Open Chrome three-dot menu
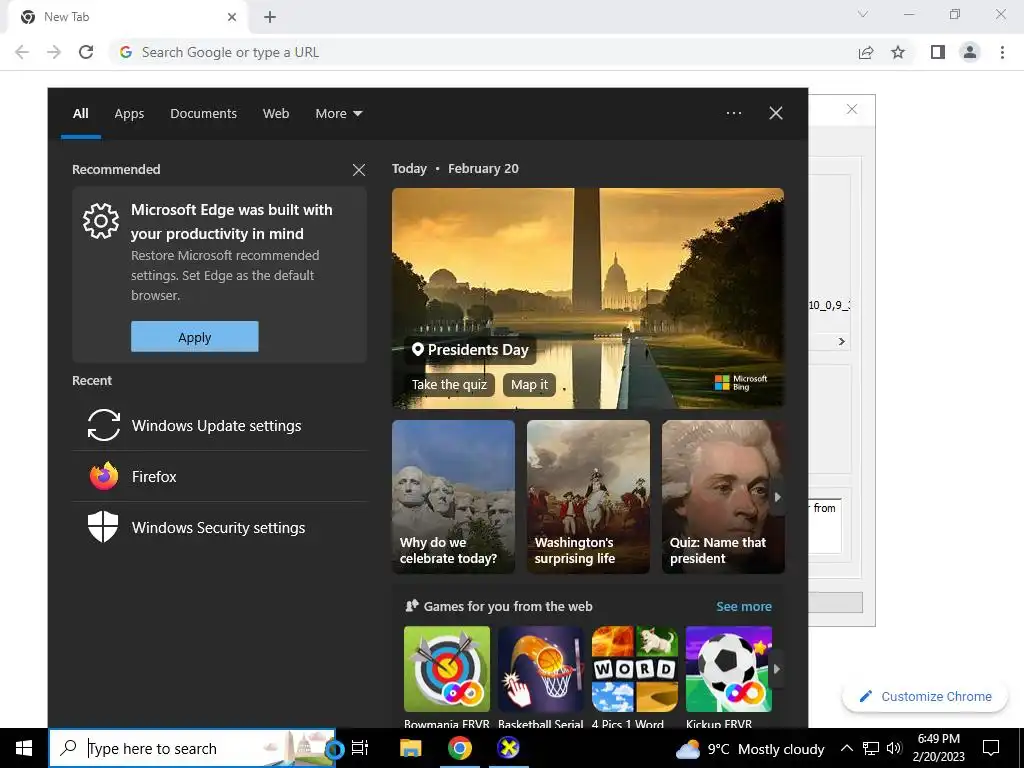 (x=1002, y=52)
